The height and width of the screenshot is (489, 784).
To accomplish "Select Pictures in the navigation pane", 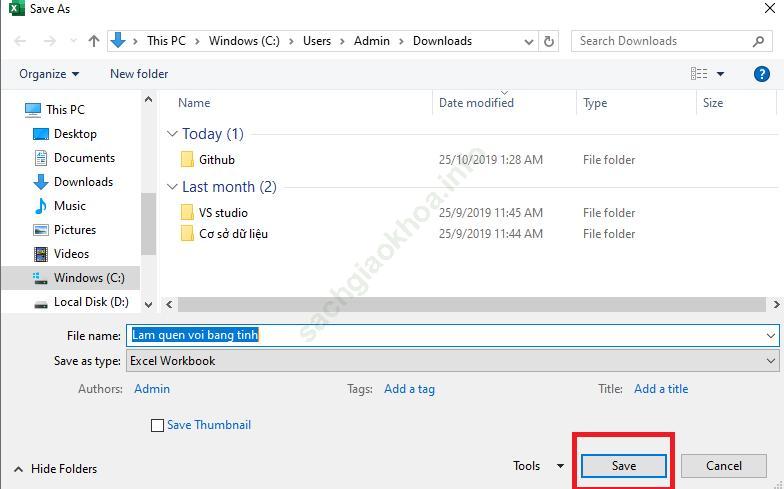I will tap(74, 230).
